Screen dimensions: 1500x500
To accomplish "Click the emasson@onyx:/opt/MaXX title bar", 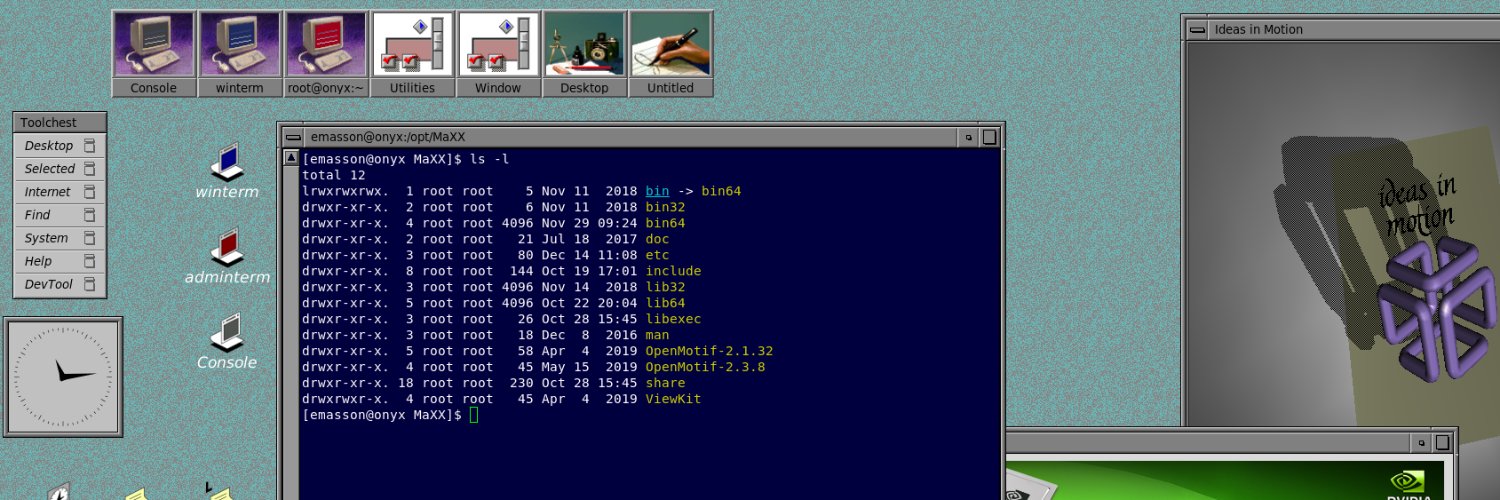I will pyautogui.click(x=630, y=137).
